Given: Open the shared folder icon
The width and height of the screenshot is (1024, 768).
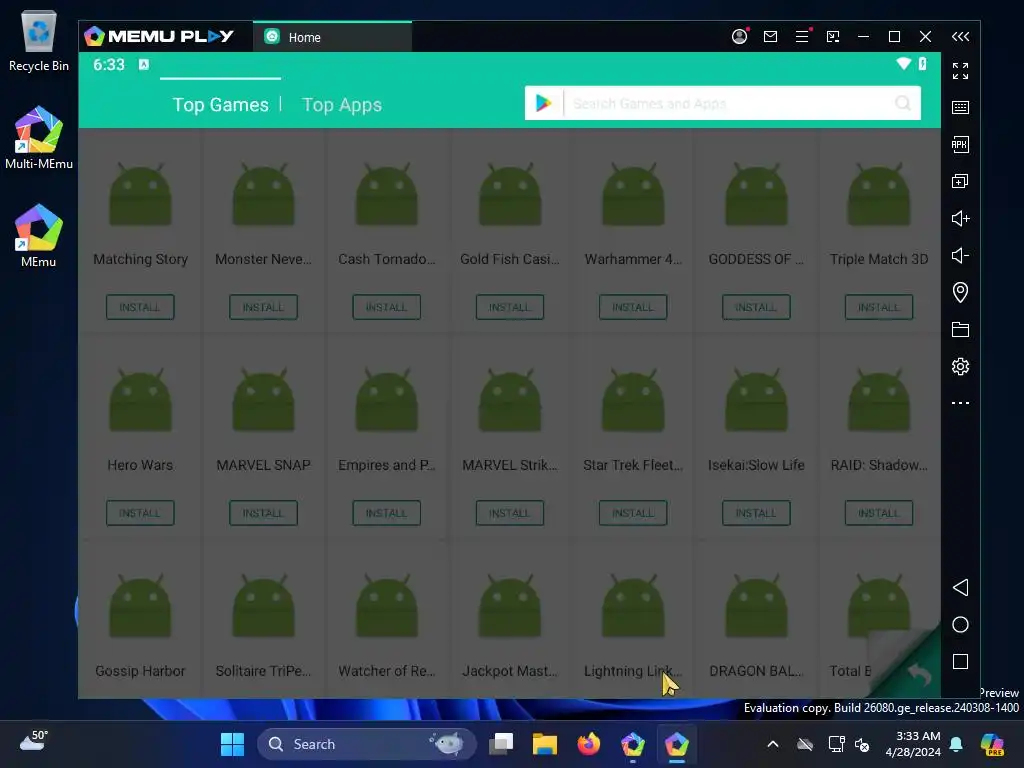Looking at the screenshot, I should (960, 329).
